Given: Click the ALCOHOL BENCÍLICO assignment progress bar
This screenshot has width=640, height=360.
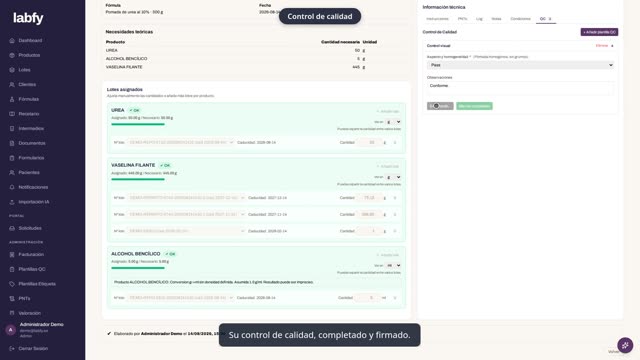Looking at the screenshot, I should (138, 268).
